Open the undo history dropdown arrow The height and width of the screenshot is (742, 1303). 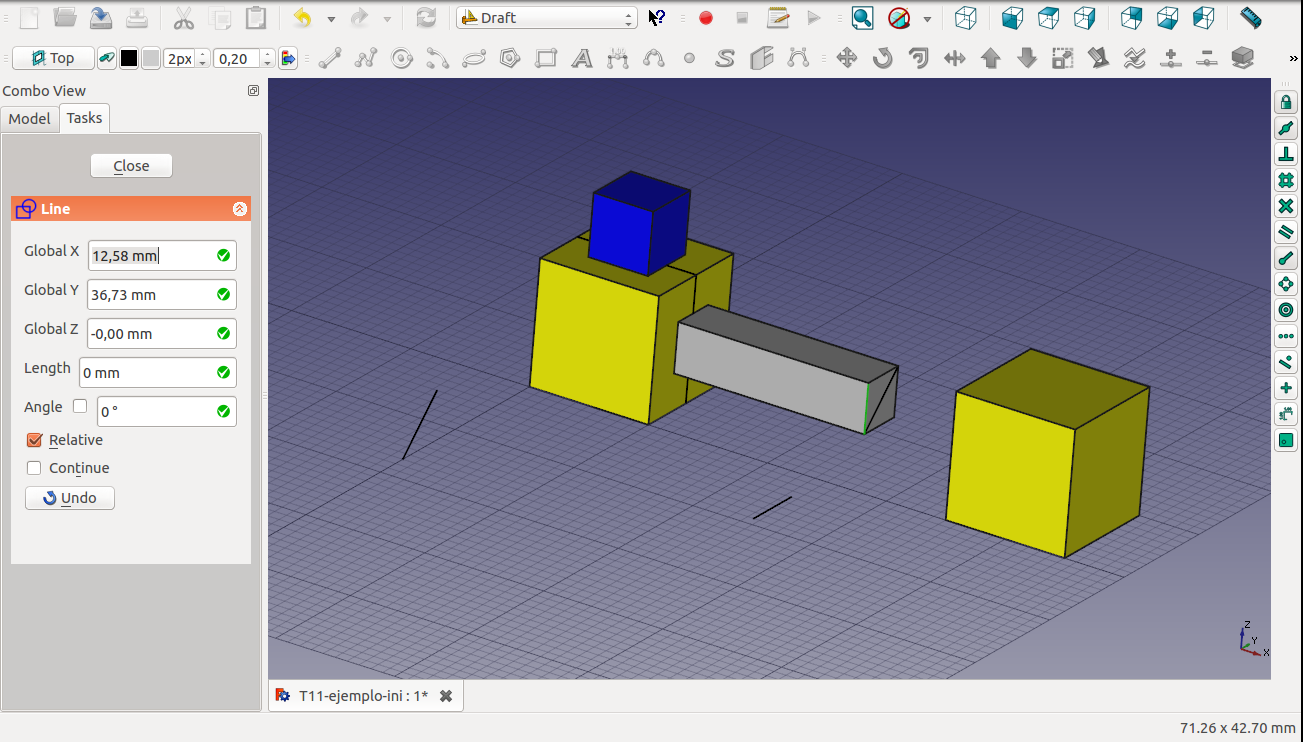point(331,19)
